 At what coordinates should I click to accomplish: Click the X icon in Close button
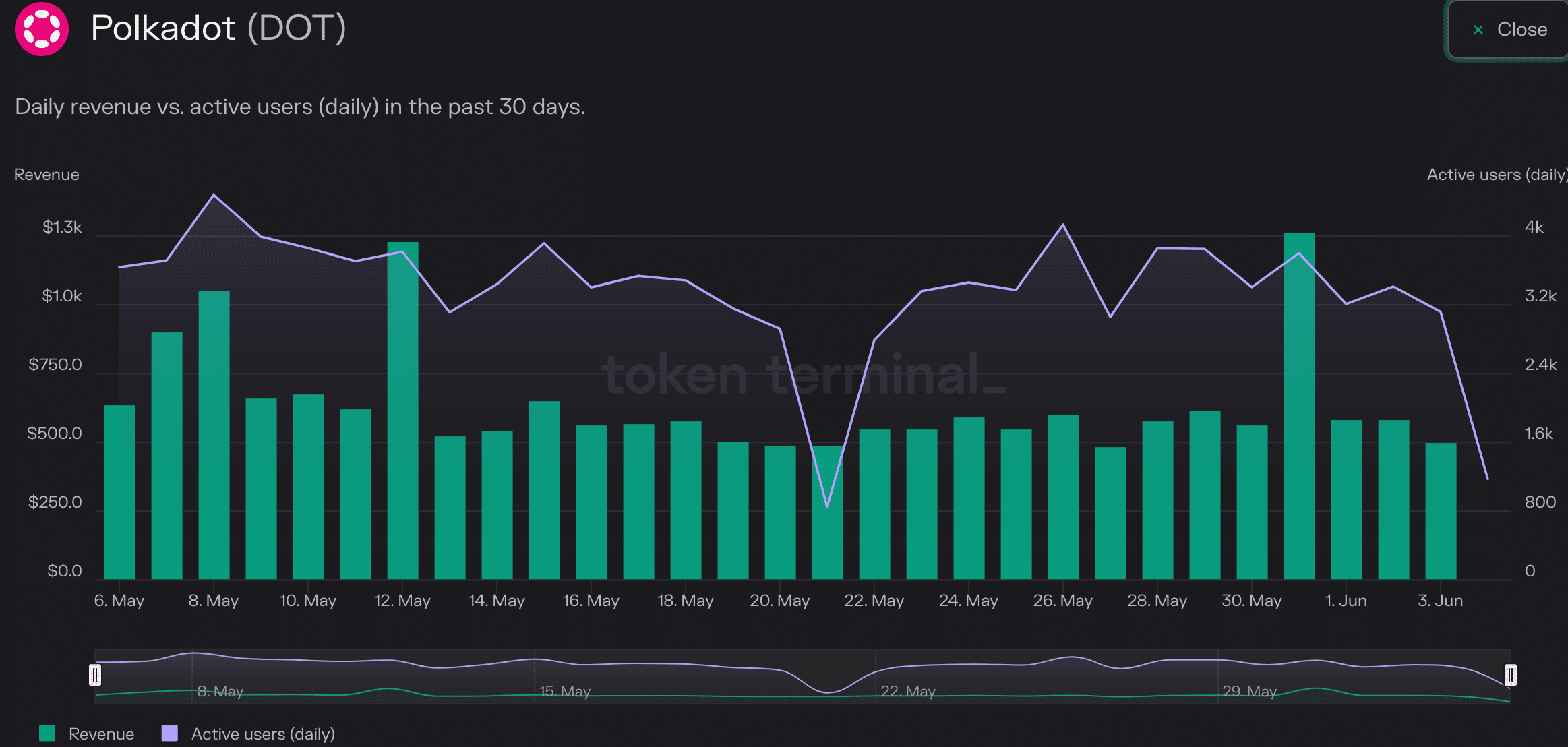(1478, 30)
